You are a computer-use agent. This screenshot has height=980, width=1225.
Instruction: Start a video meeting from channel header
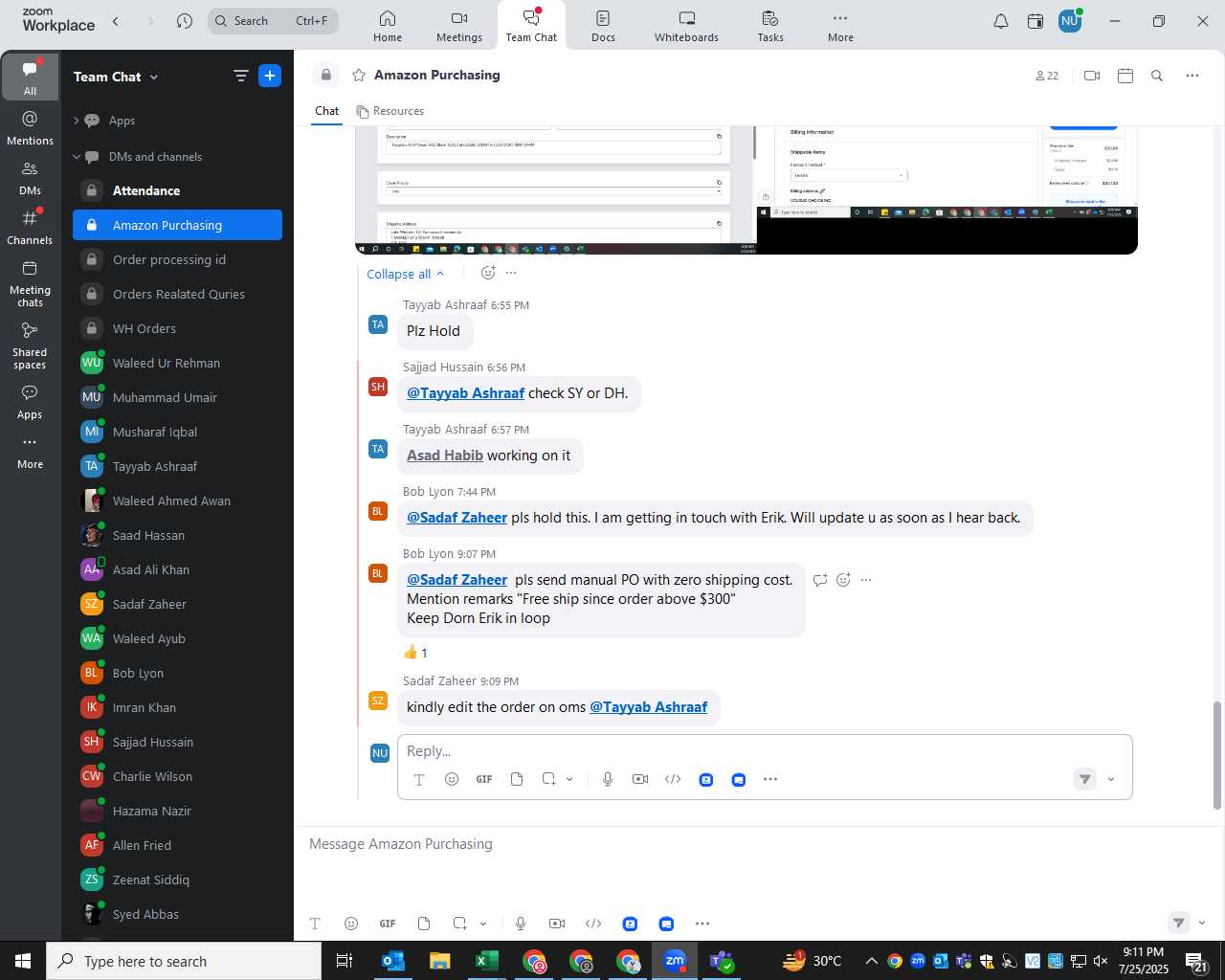pyautogui.click(x=1092, y=76)
